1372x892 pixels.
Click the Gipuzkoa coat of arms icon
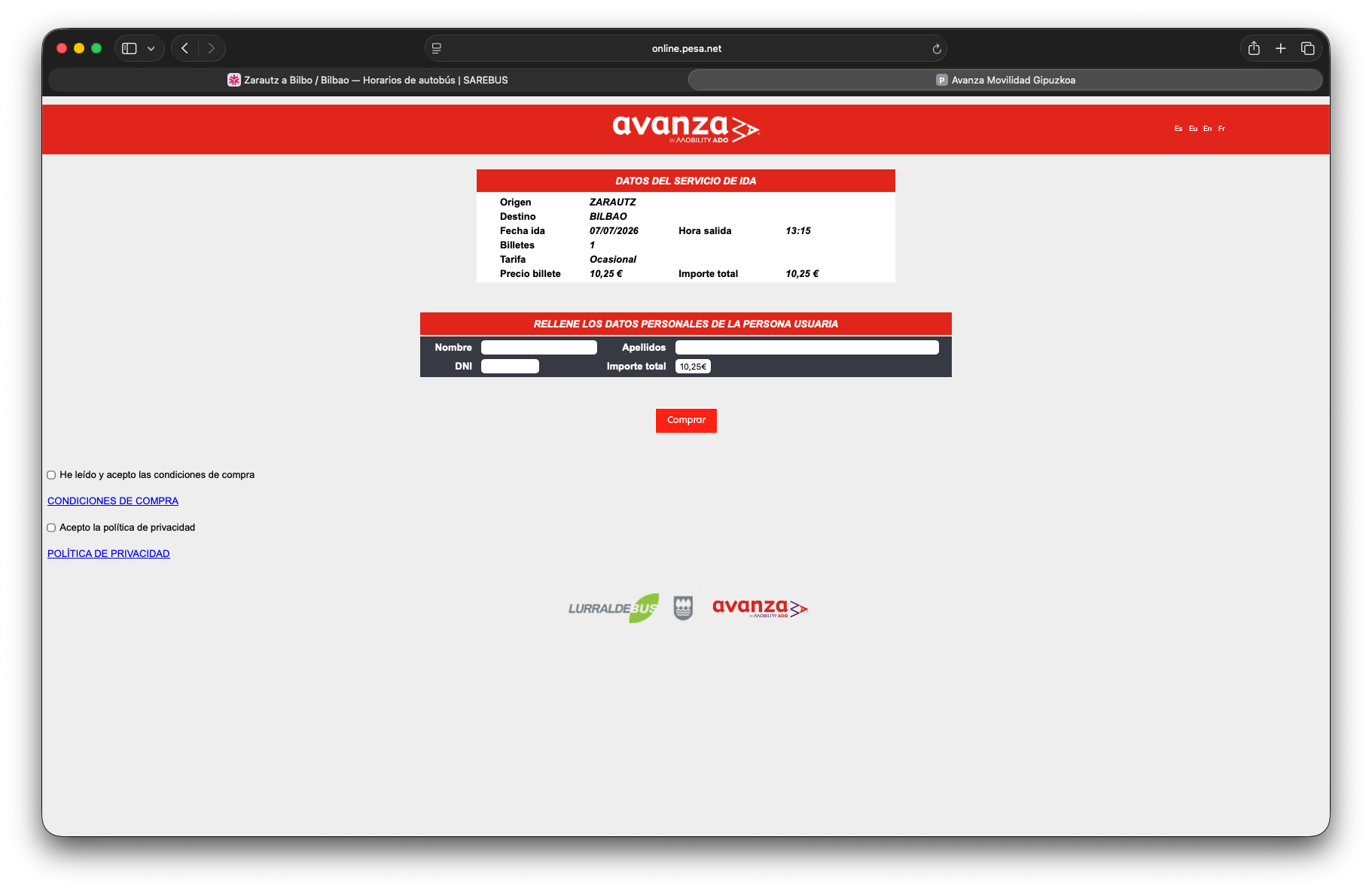point(683,607)
